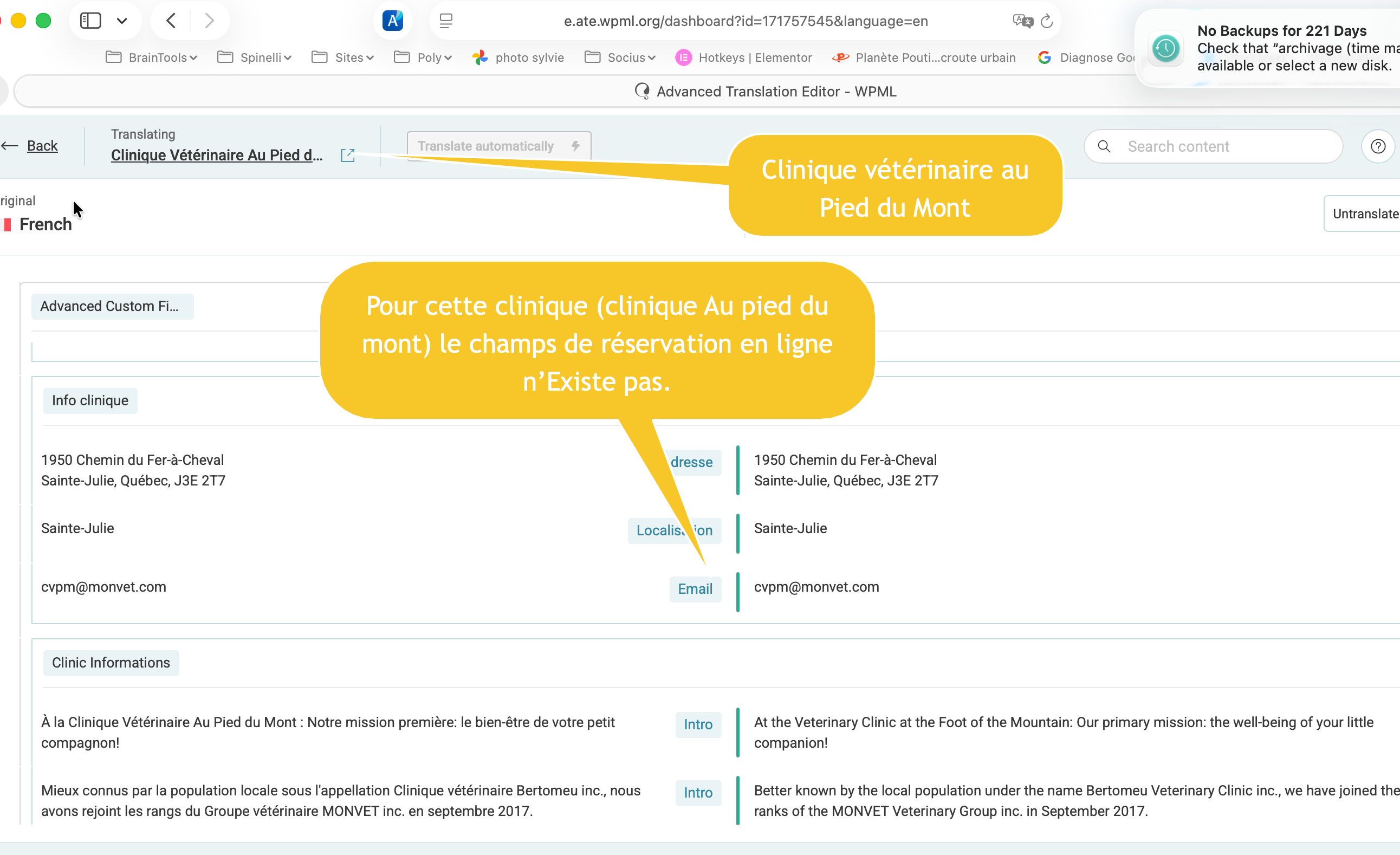Reload the page with the refresh icon

coord(1047,21)
